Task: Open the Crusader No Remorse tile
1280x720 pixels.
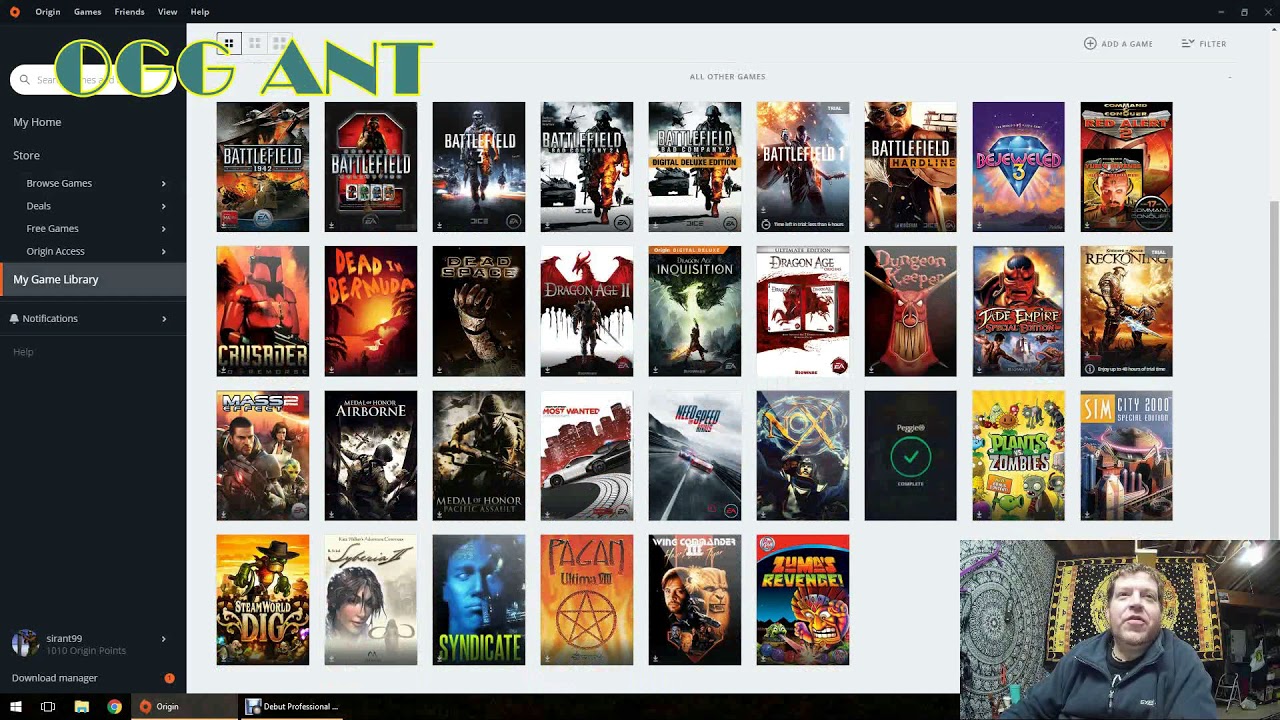Action: click(x=263, y=311)
